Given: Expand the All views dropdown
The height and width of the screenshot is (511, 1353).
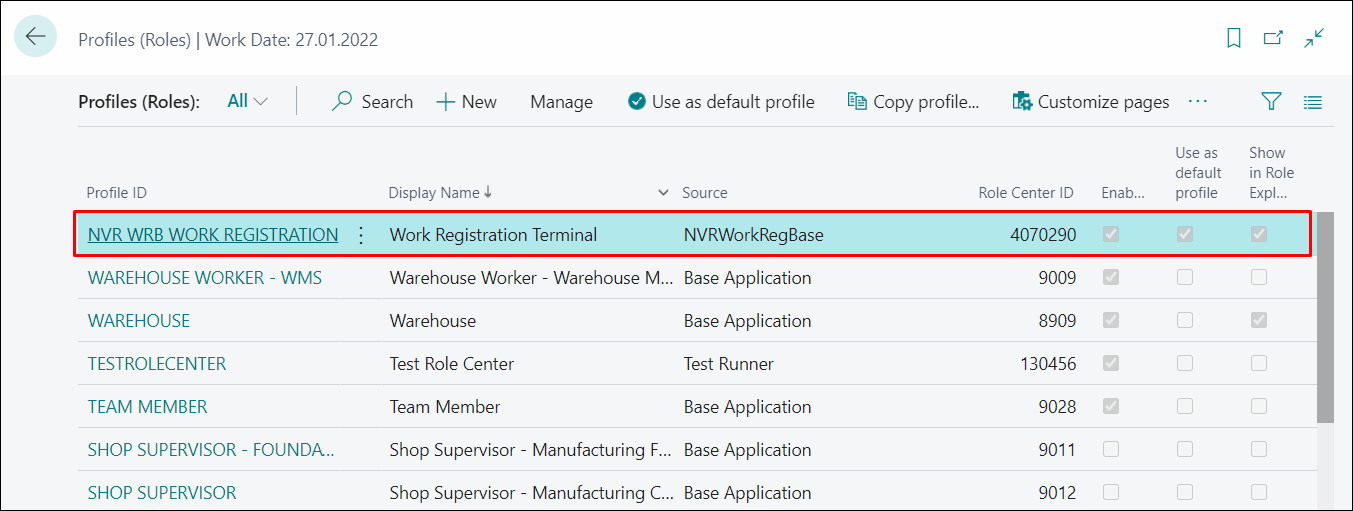Looking at the screenshot, I should 247,101.
